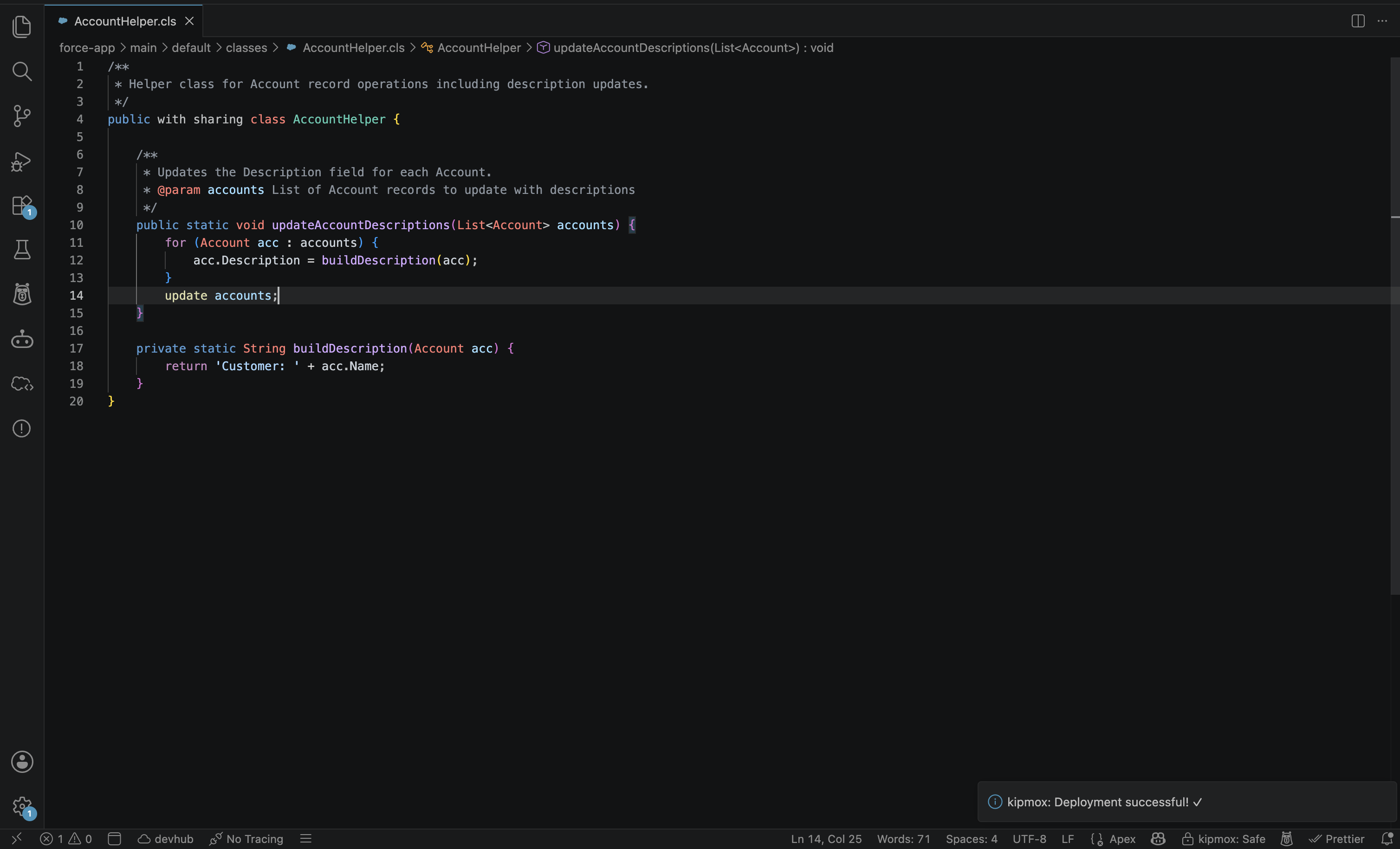Click the return 'Customer: ' line

pyautogui.click(x=275, y=366)
